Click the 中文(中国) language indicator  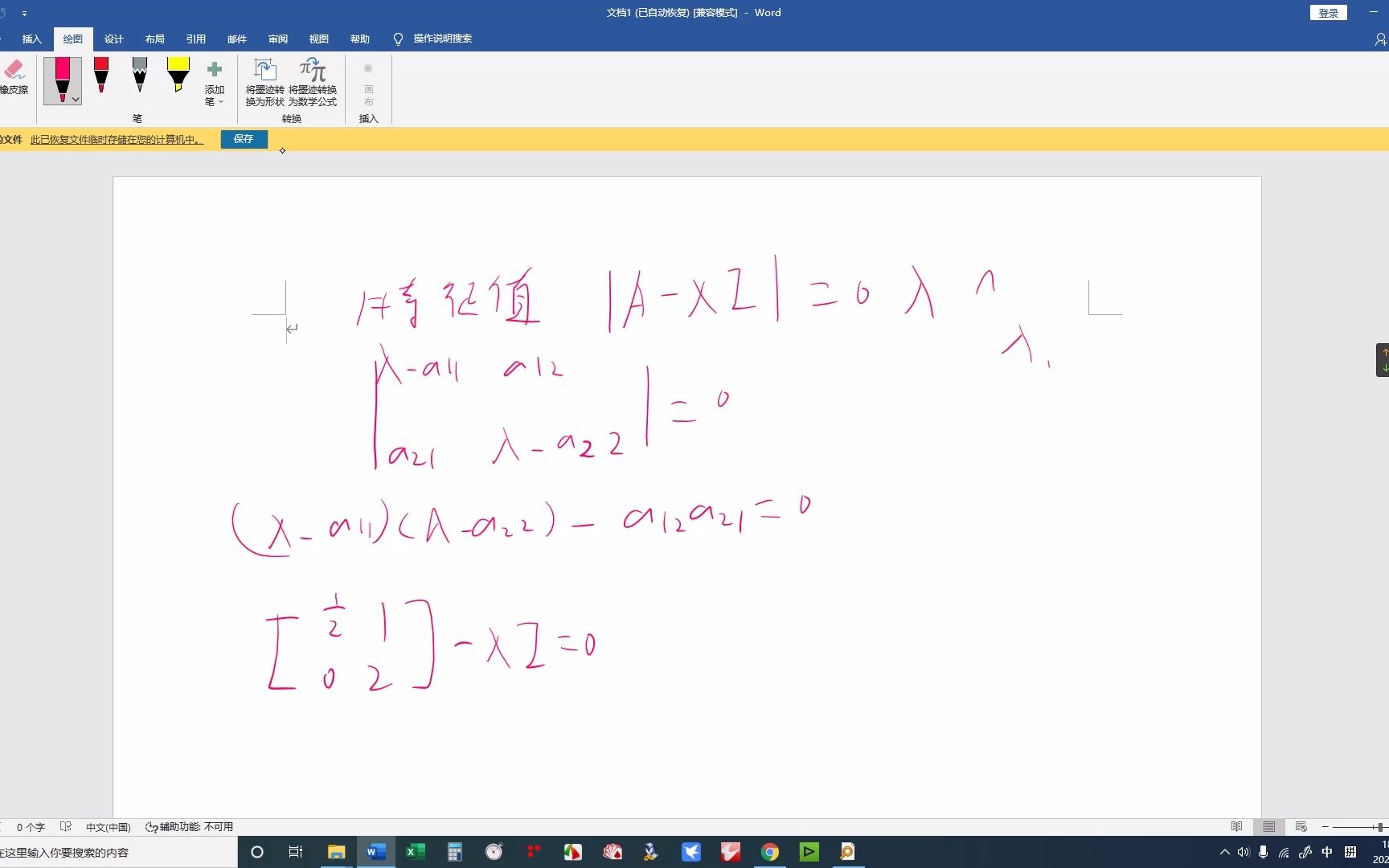click(x=109, y=827)
